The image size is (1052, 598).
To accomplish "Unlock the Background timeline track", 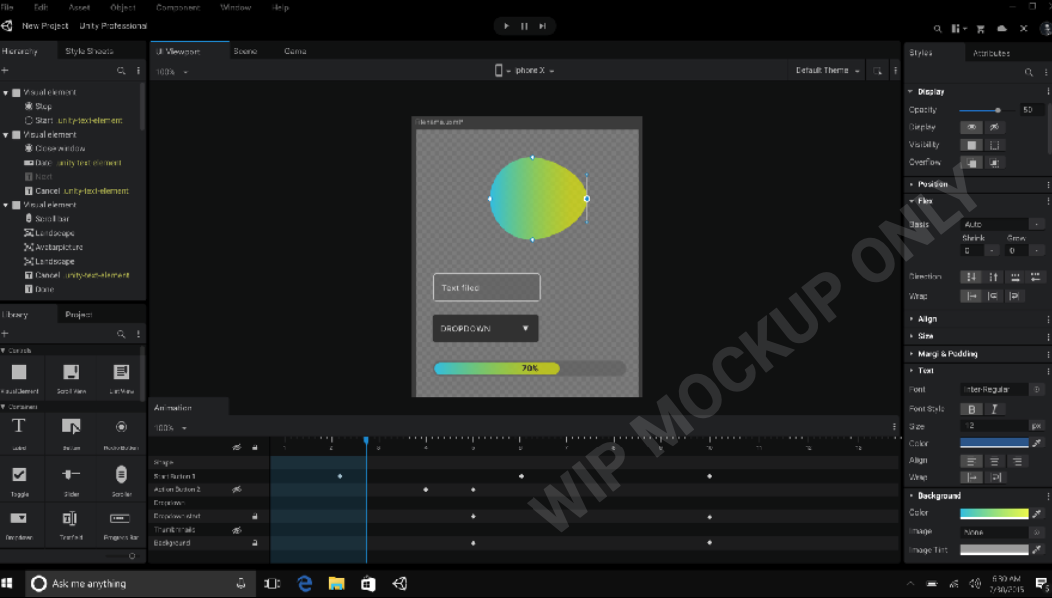I will point(255,542).
